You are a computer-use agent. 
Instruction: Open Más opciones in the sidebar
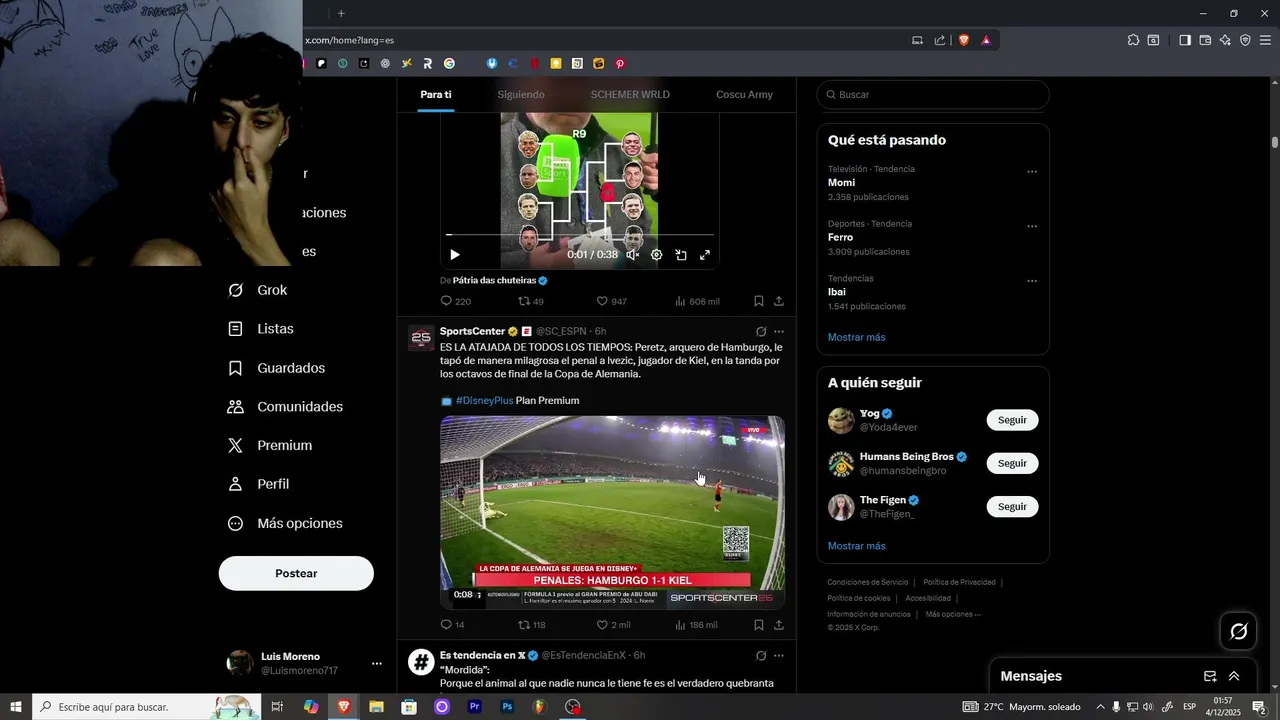[285, 523]
